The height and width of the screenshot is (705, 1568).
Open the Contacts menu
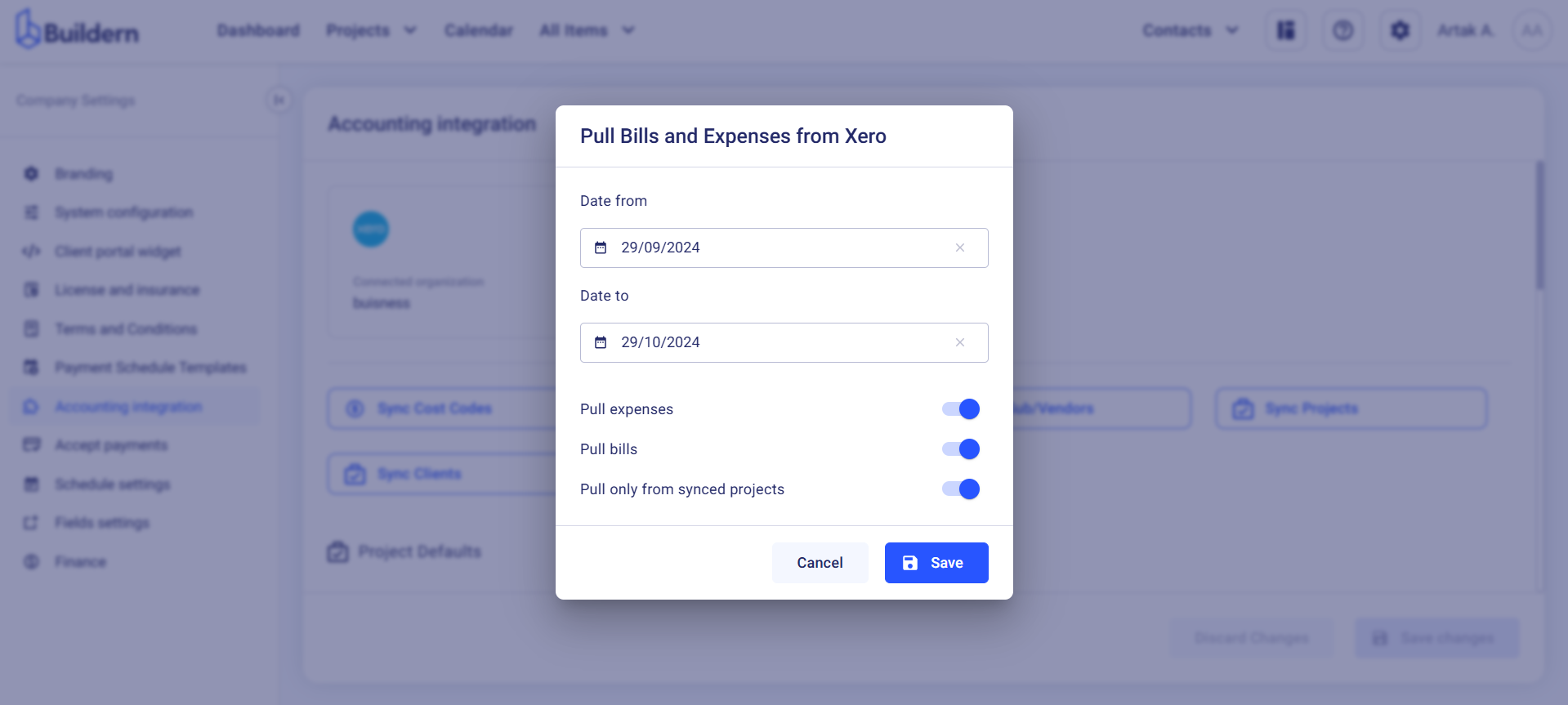coord(1191,30)
